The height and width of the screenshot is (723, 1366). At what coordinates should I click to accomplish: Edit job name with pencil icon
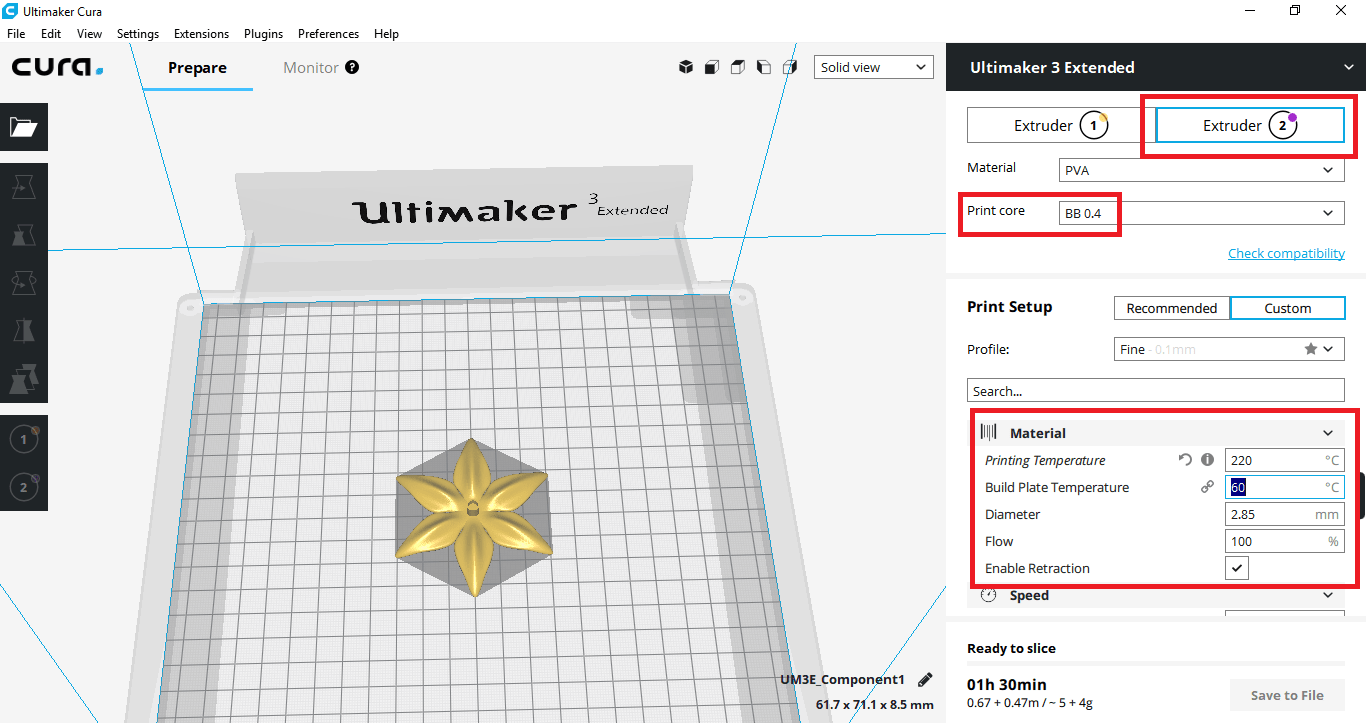click(925, 679)
